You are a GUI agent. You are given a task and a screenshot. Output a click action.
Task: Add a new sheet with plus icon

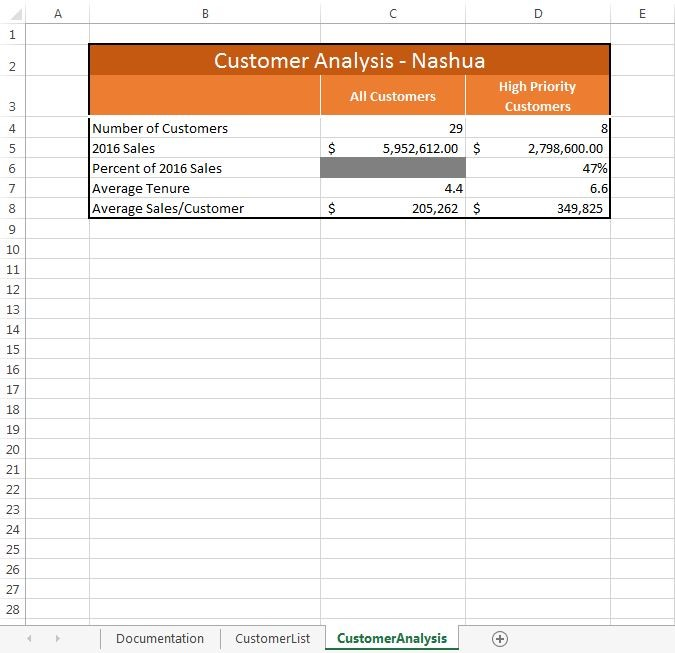click(499, 639)
